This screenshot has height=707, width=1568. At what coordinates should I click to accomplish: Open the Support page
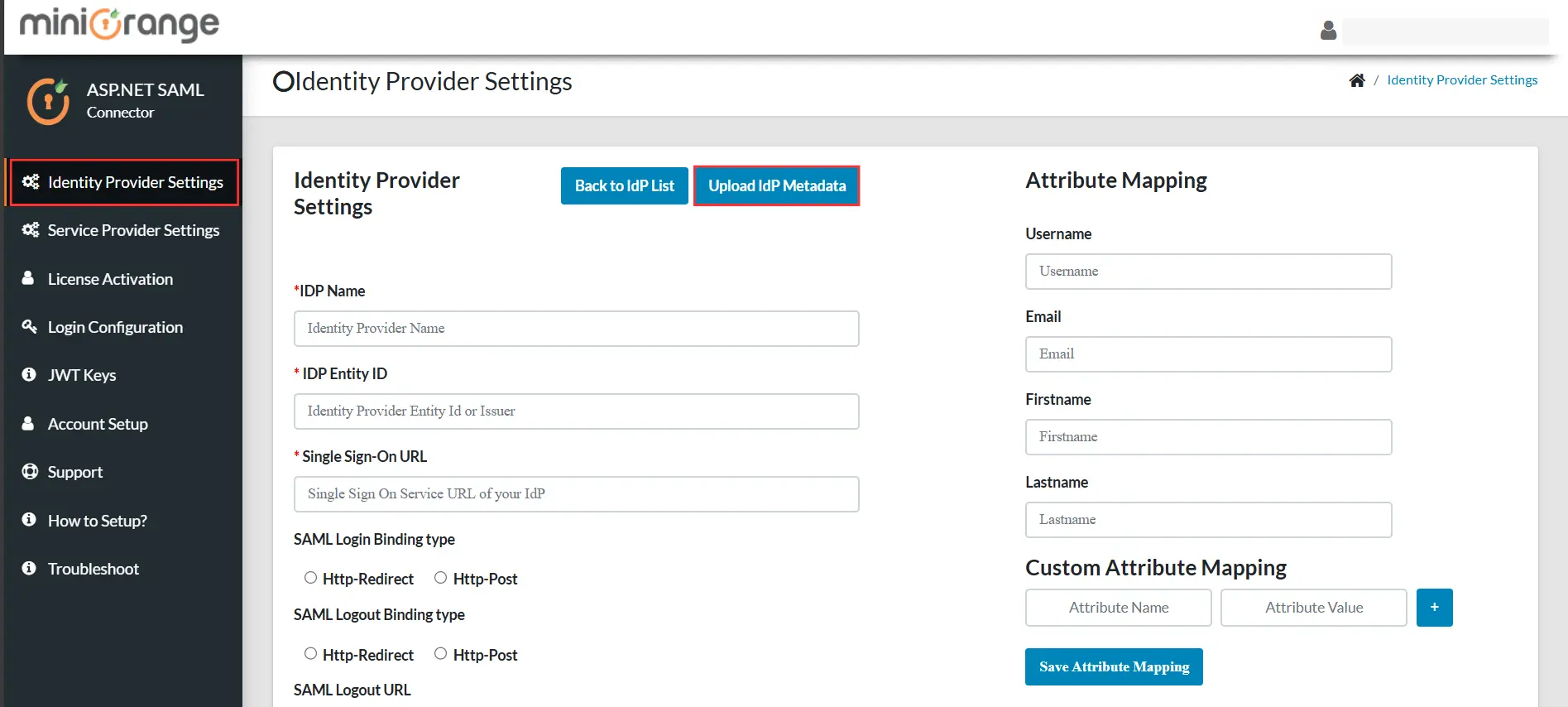tap(123, 472)
